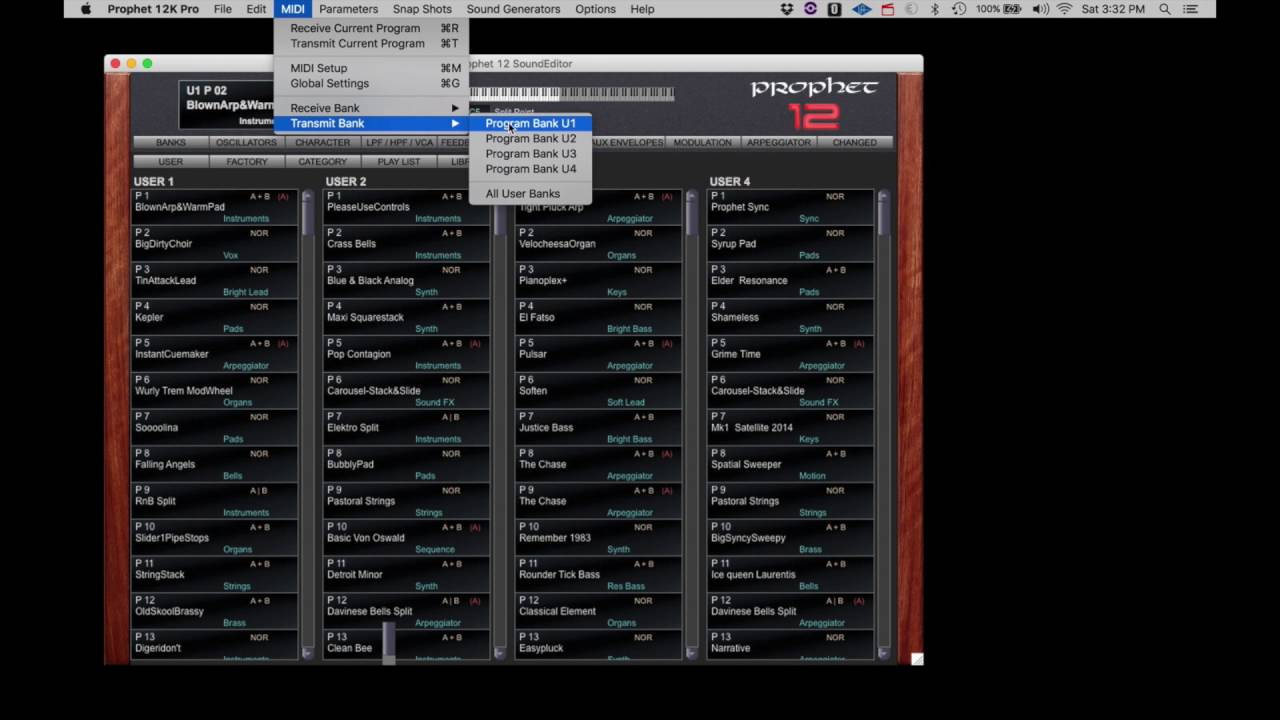Click the battery status icon
Screen dimensions: 1280x720
coord(1013,9)
